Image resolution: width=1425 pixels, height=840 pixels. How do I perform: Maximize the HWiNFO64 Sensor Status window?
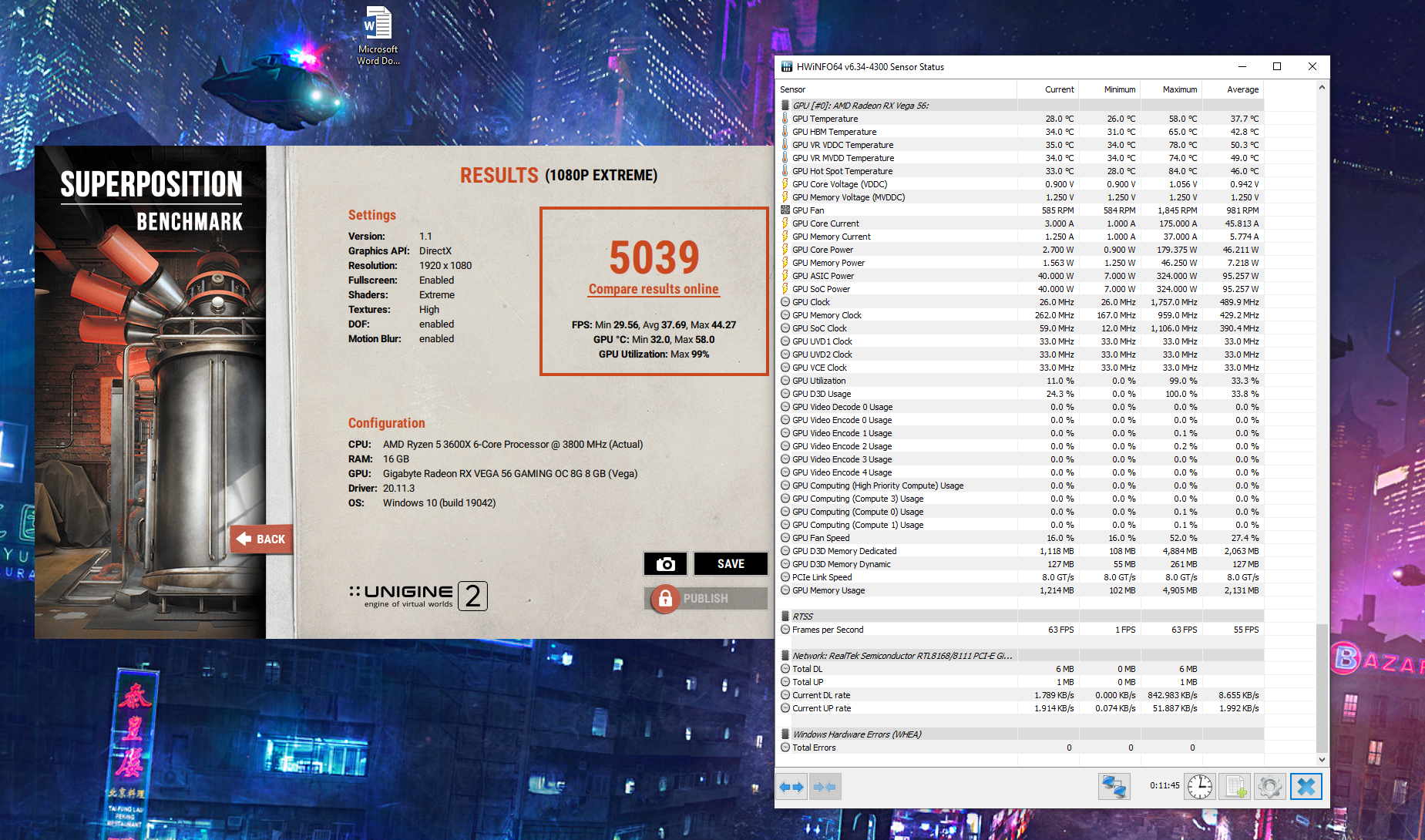pos(1277,67)
